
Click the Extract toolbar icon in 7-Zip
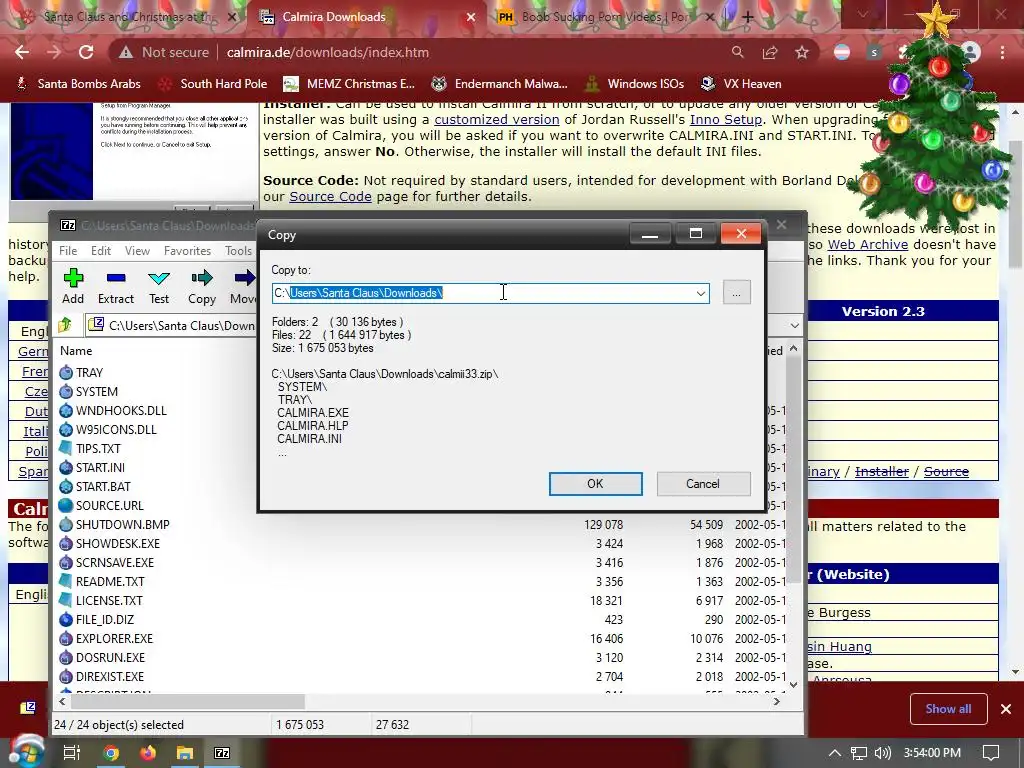116,278
